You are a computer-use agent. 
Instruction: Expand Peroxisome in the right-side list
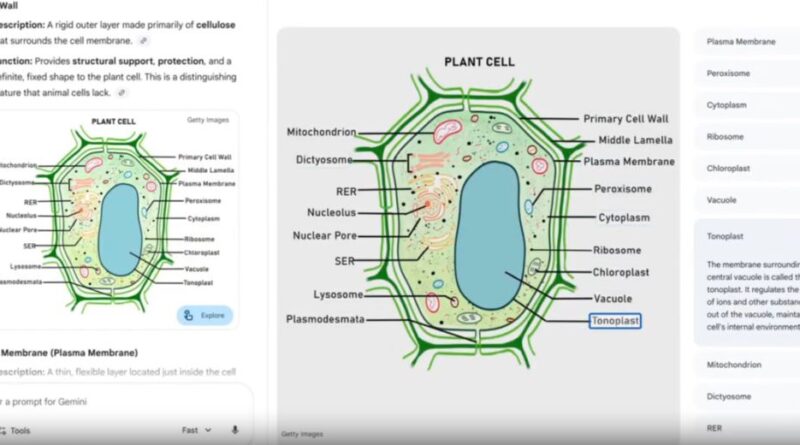coord(728,73)
